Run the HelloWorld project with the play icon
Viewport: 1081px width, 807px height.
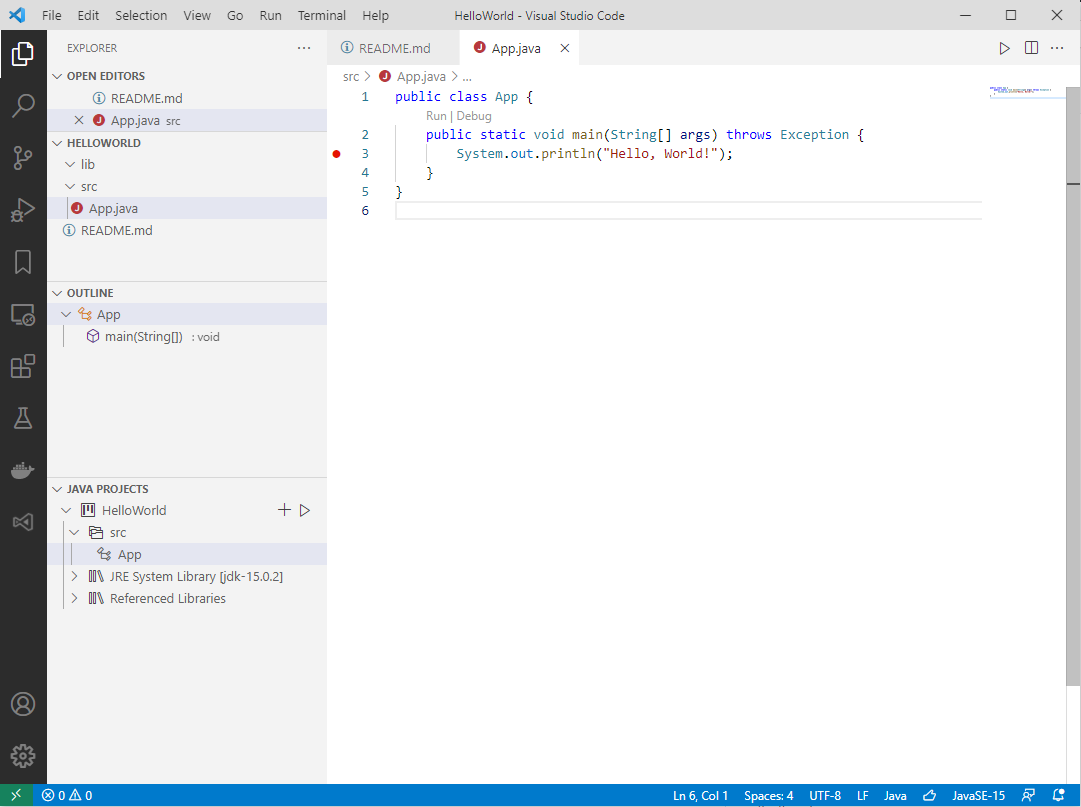[x=305, y=510]
